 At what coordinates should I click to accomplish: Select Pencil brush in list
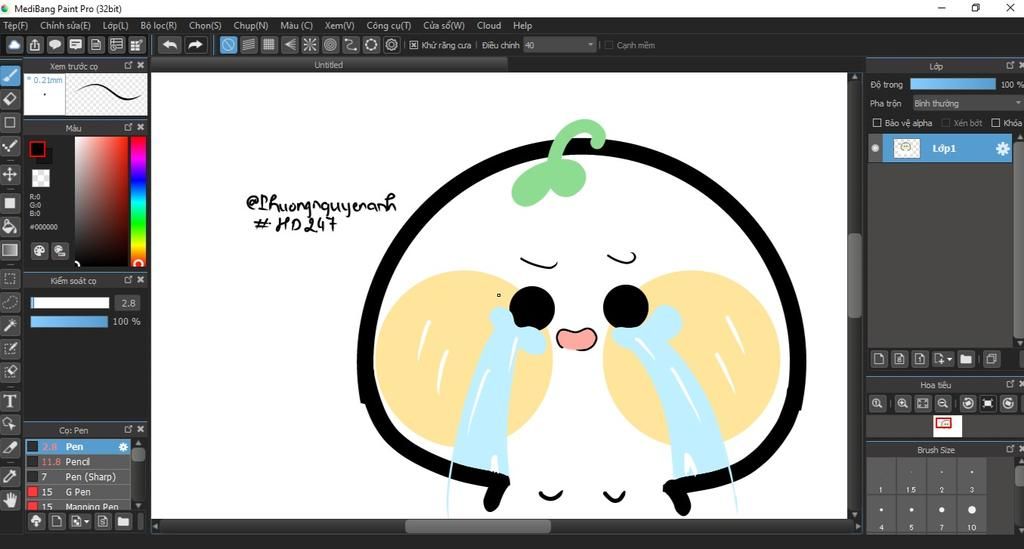pos(78,462)
